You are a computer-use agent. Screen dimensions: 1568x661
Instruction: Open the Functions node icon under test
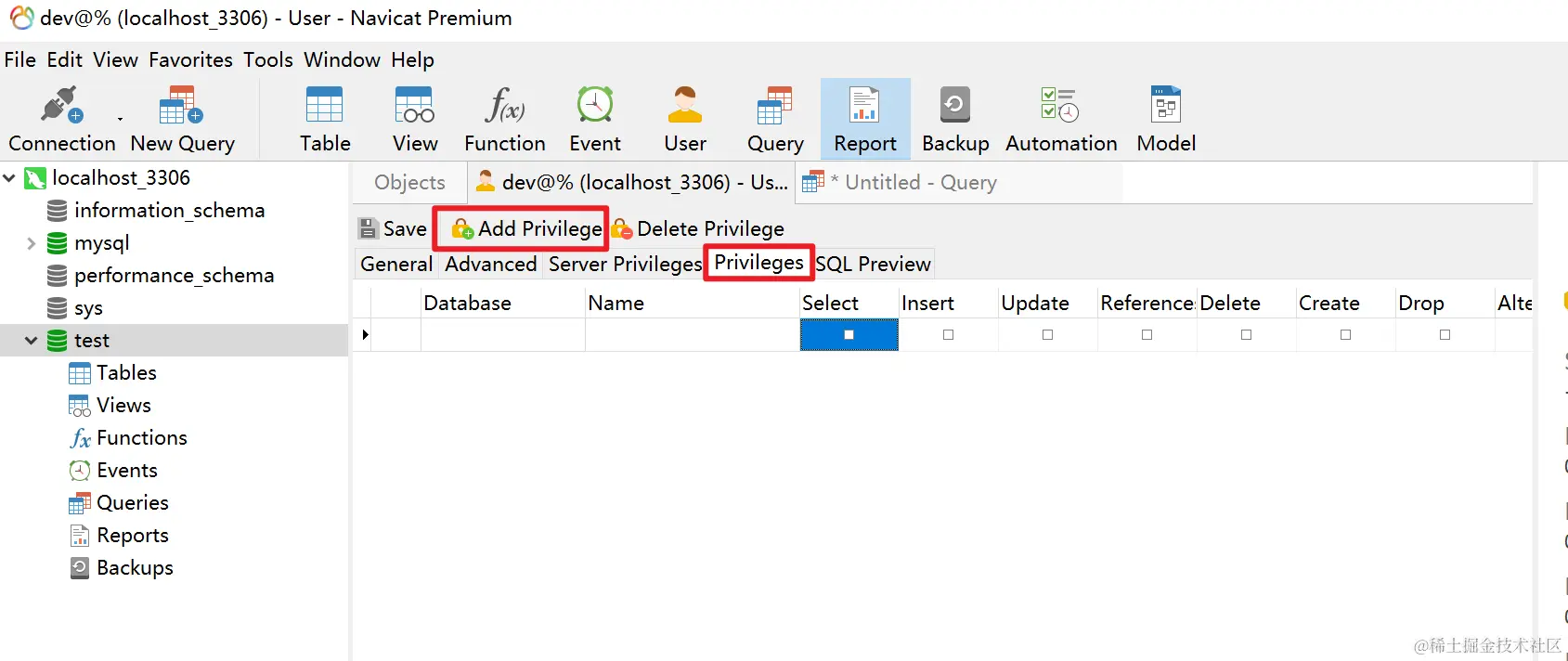click(x=81, y=438)
